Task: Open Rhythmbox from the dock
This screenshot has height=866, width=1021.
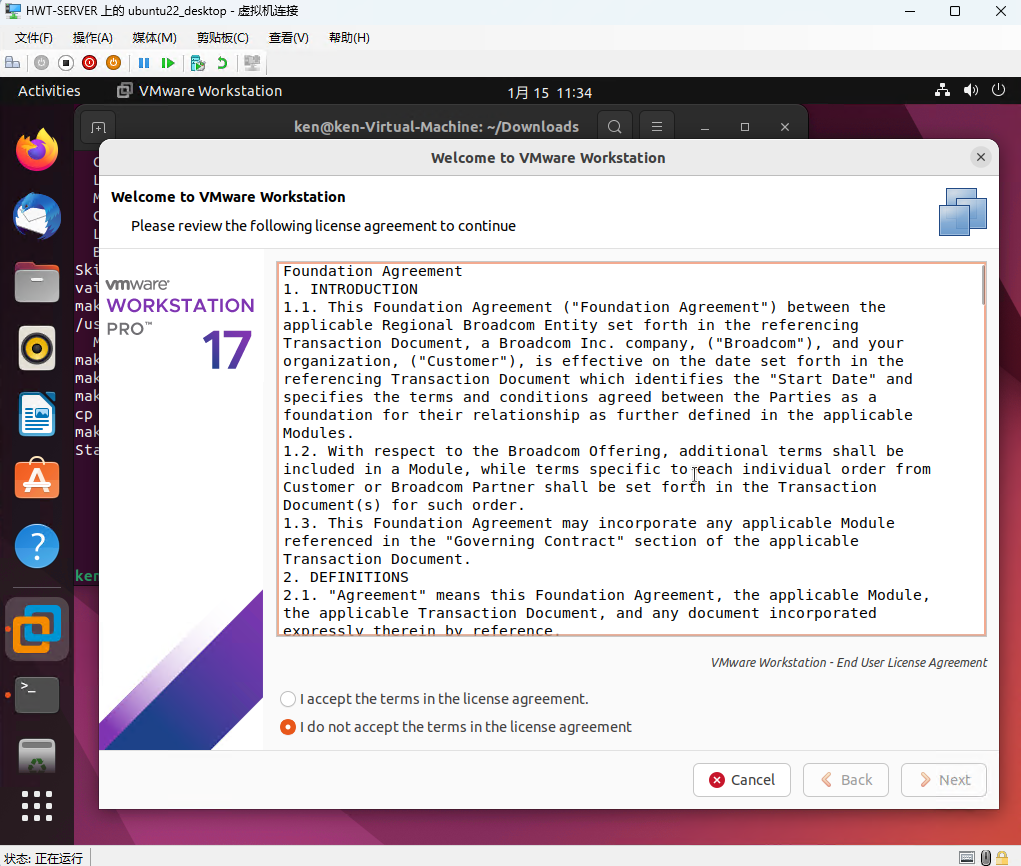Action: click(x=37, y=348)
